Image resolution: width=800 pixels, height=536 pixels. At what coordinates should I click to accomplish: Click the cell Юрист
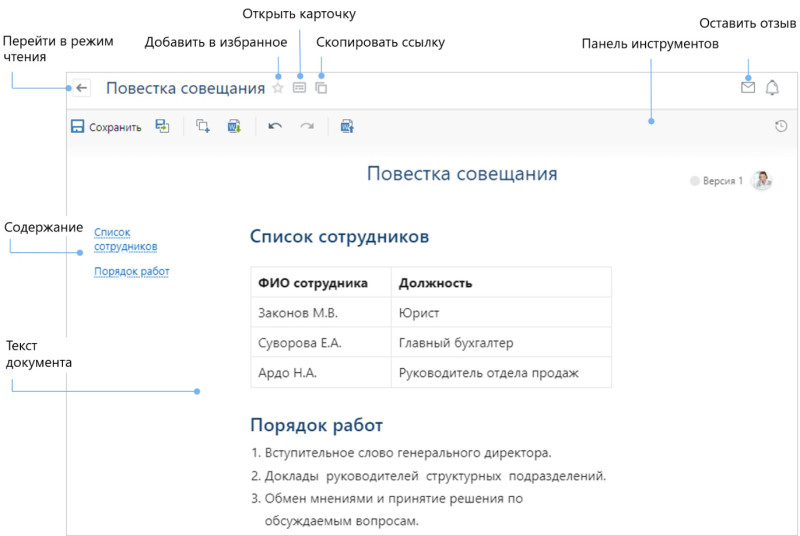(x=501, y=313)
